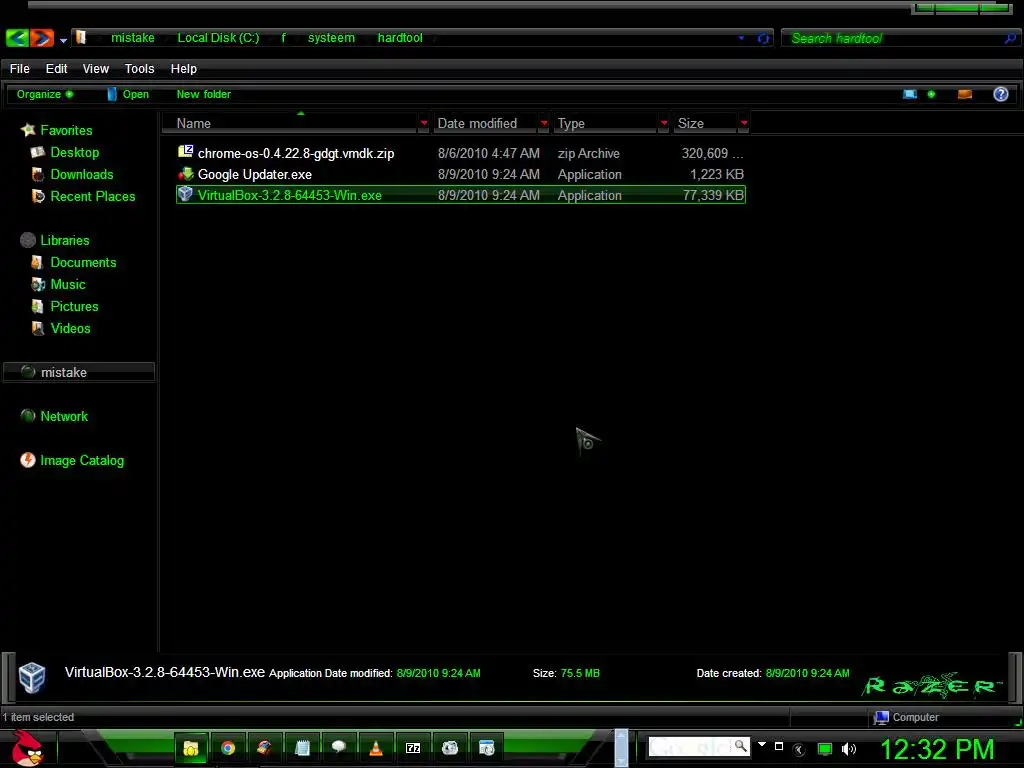Open the file explorer taskbar icon
Viewport: 1024px width, 768px height.
tap(191, 748)
